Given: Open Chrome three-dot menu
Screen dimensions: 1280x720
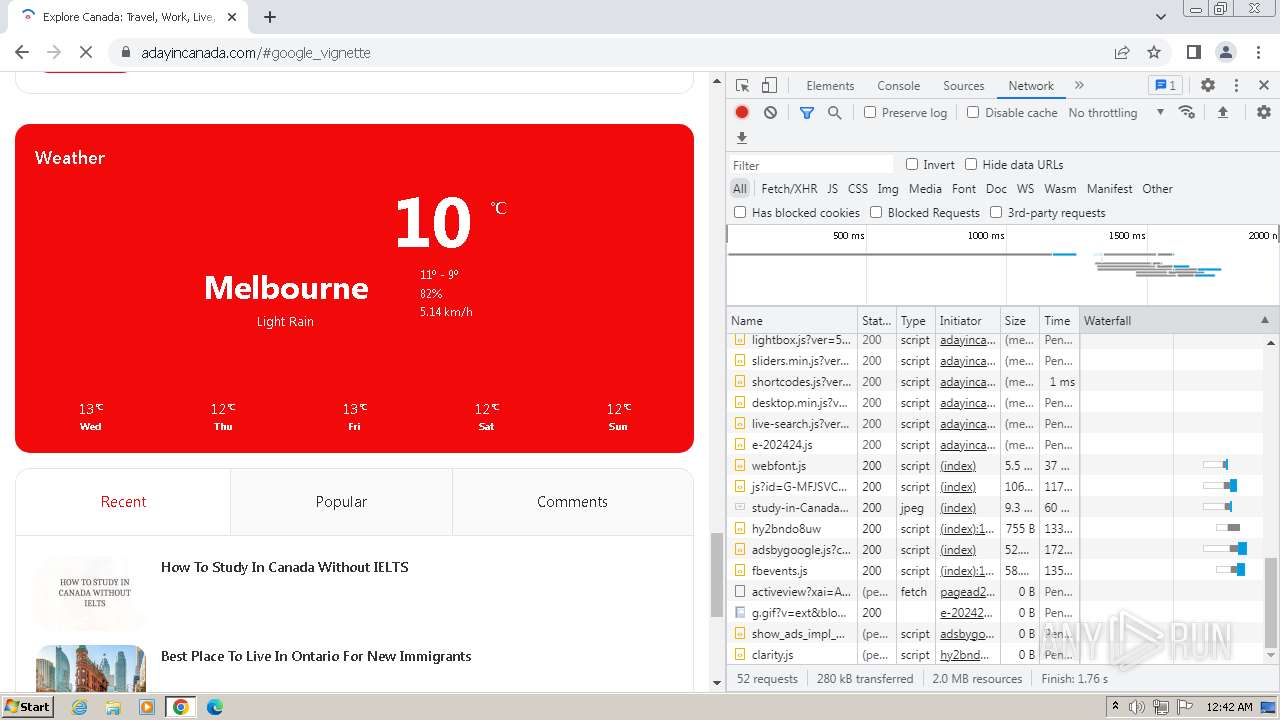Looking at the screenshot, I should pos(1257,52).
